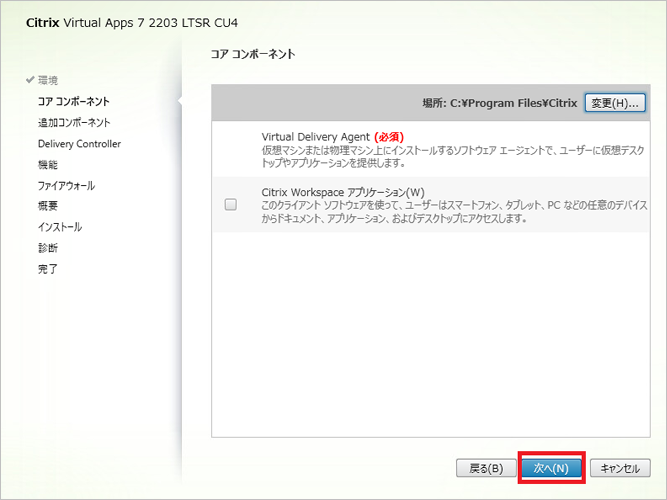This screenshot has height=500, width=667.
Task: Click the Virtual Delivery Agent description text
Action: pos(453,157)
